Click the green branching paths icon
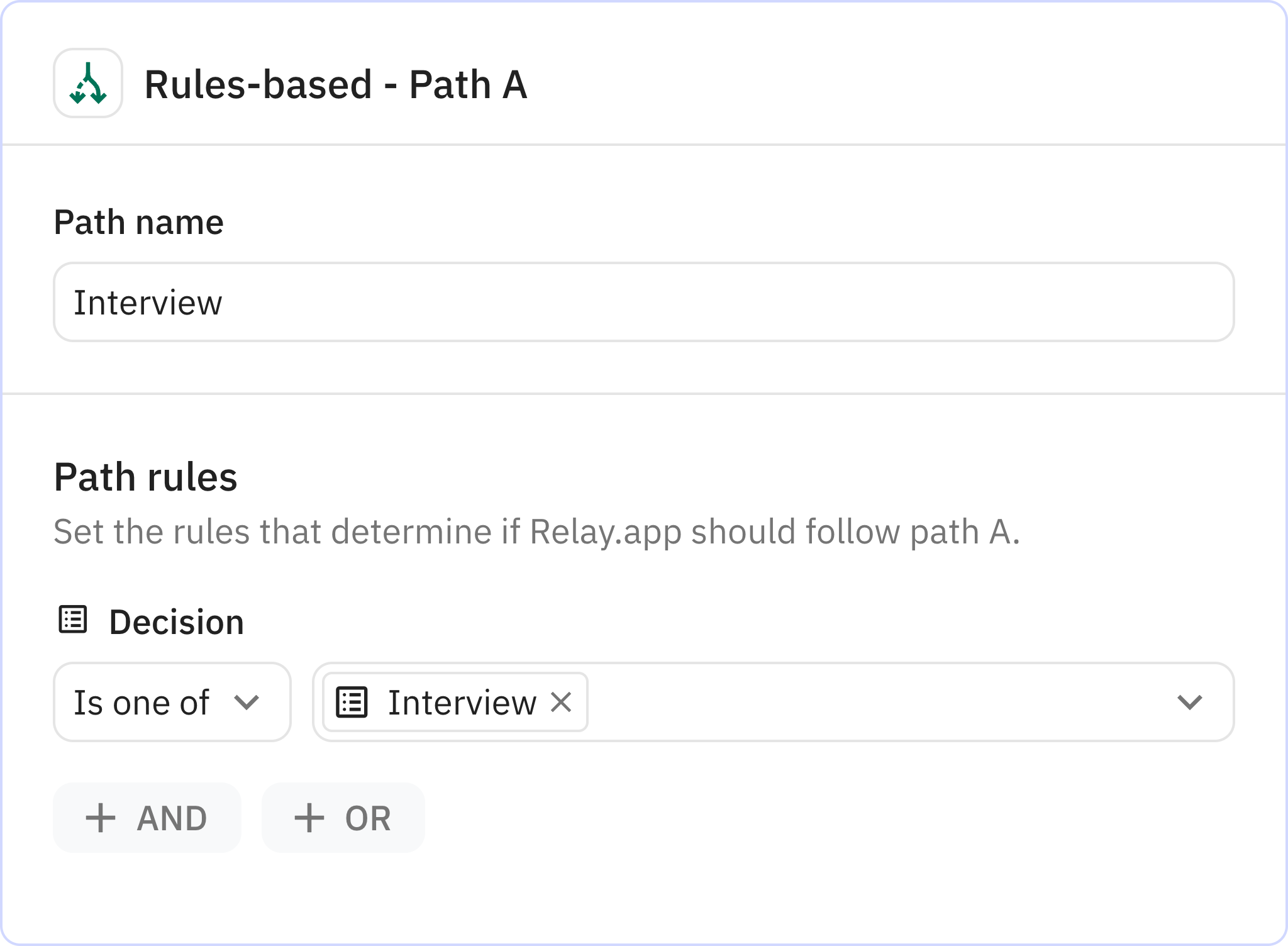 click(x=88, y=83)
